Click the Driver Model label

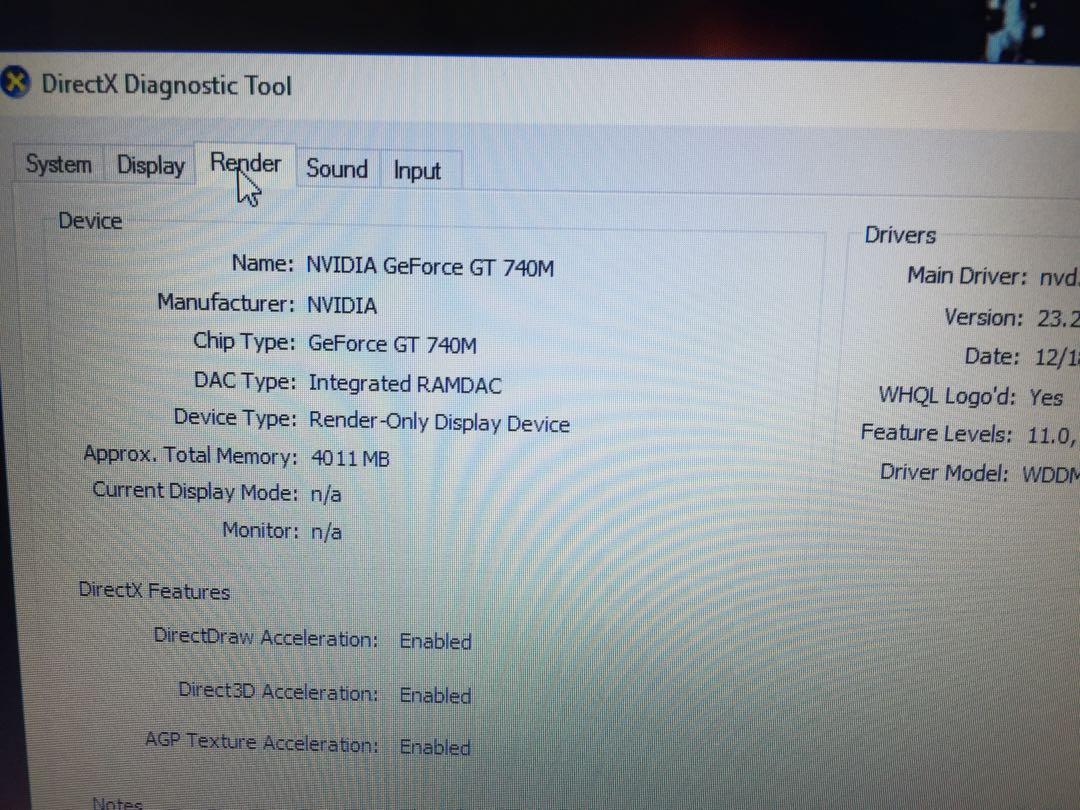pos(944,473)
